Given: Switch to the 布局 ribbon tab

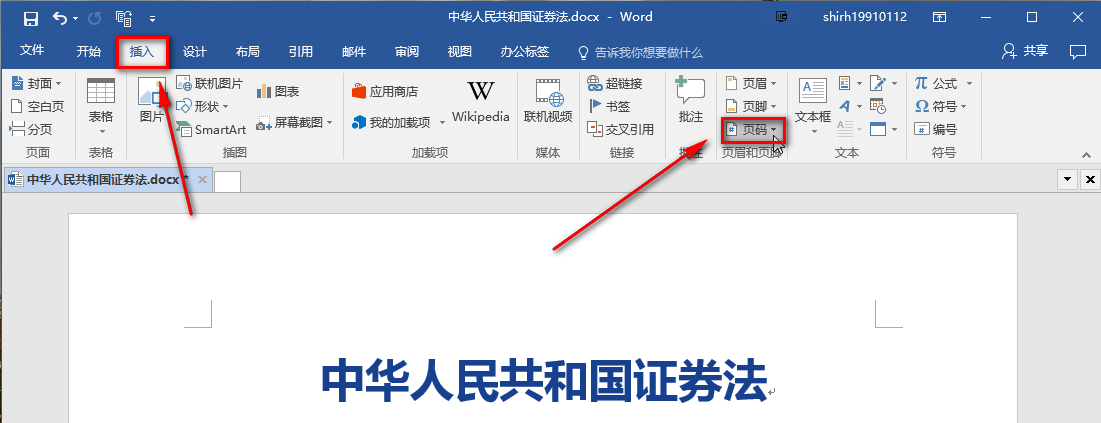Looking at the screenshot, I should 247,51.
